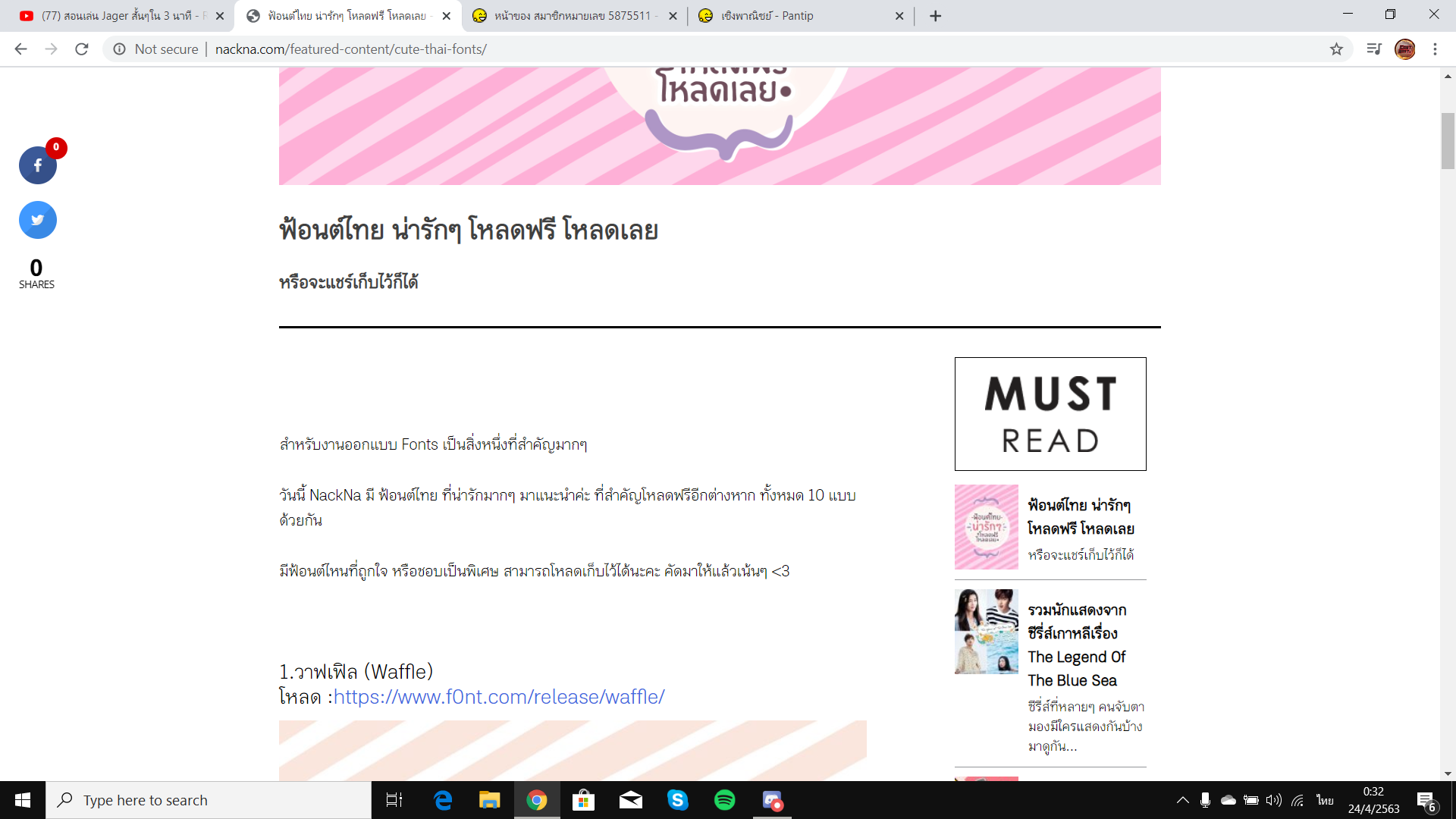Click the pink font article thumbnail
Image resolution: width=1456 pixels, height=819 pixels.
coord(986,527)
